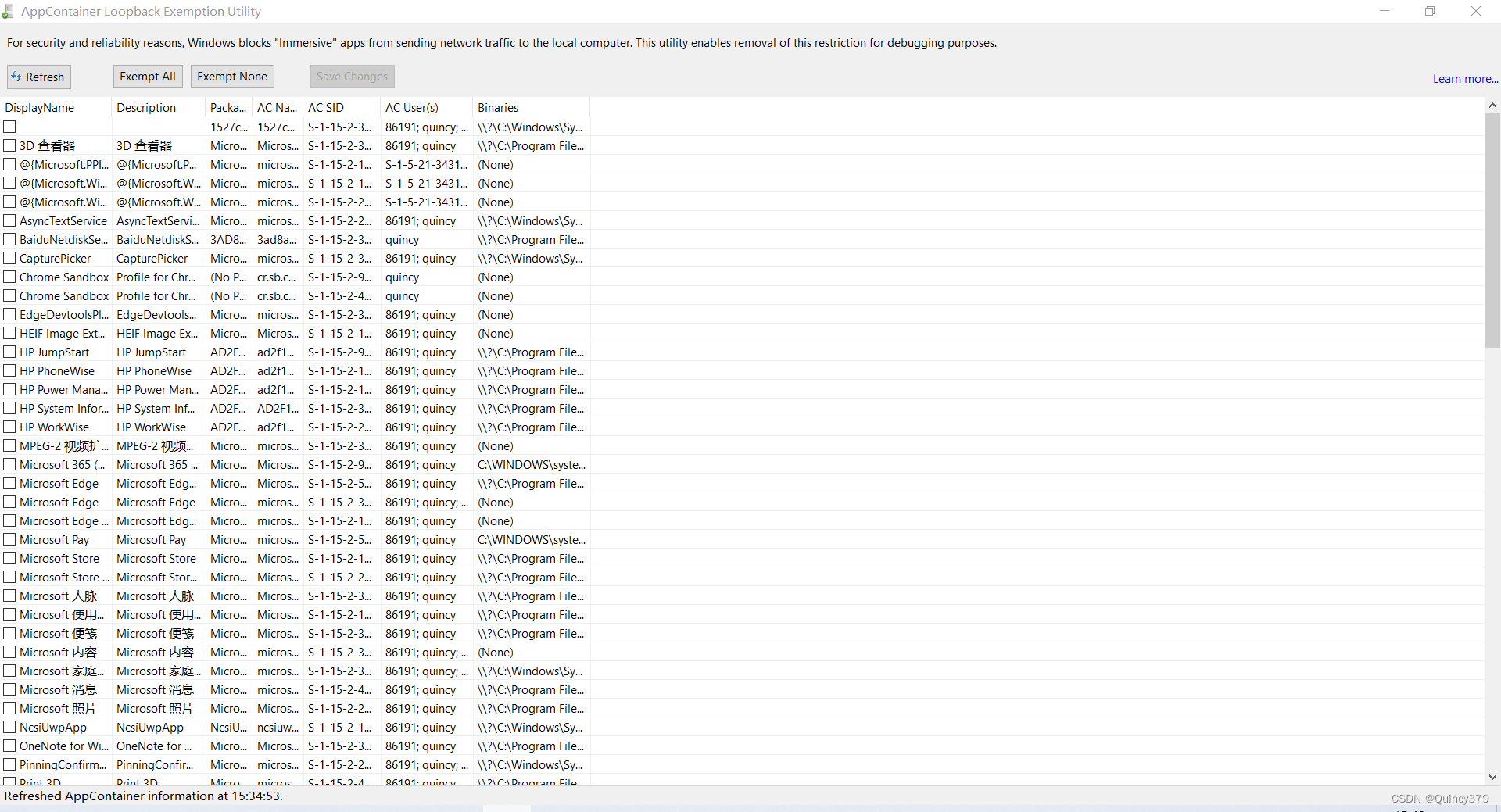Enable the AsyncTextService checkbox
Screen dimensions: 1501x812
tap(9, 220)
